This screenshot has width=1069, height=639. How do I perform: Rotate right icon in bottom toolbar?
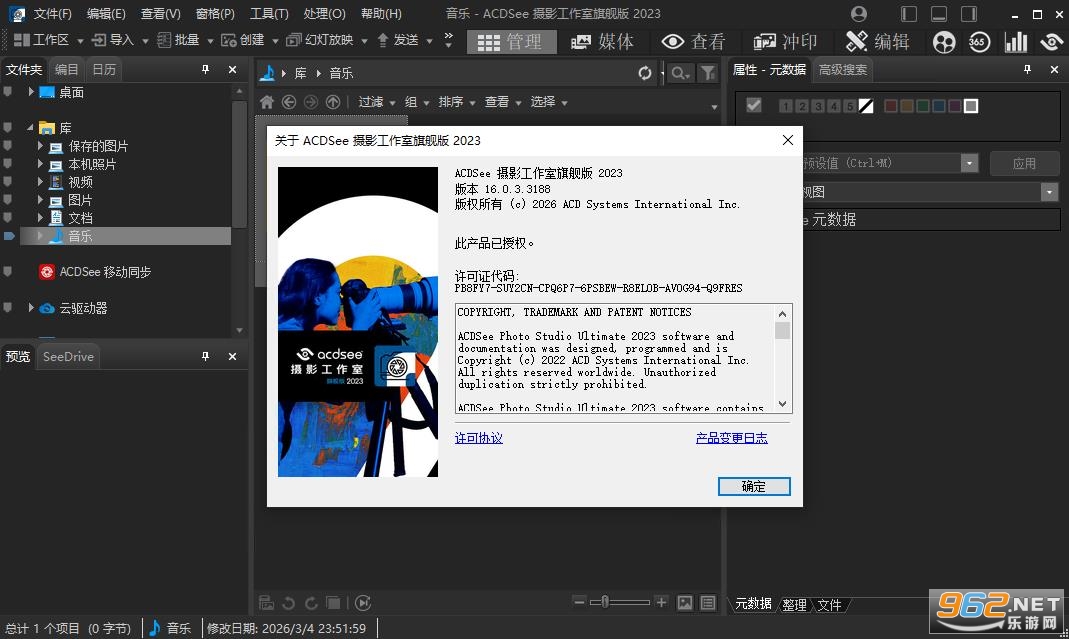[311, 603]
